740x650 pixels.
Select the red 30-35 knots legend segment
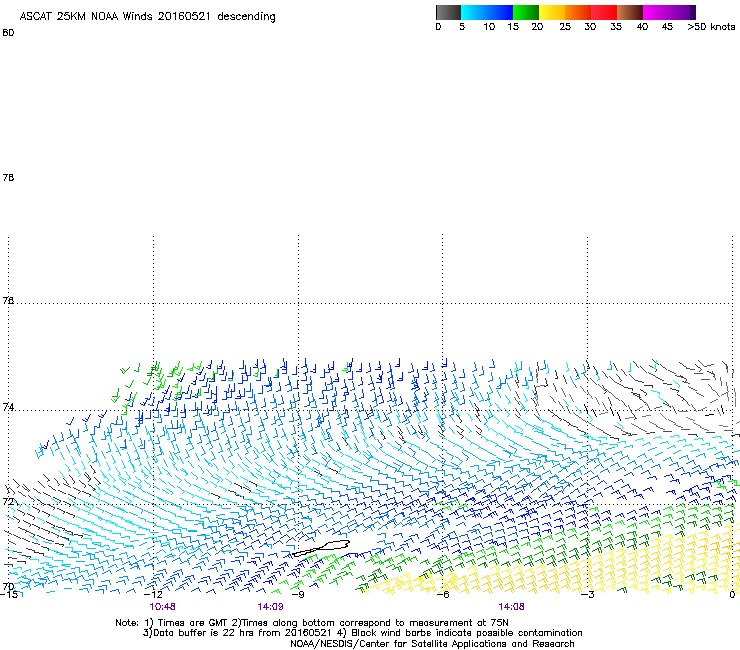604,12
